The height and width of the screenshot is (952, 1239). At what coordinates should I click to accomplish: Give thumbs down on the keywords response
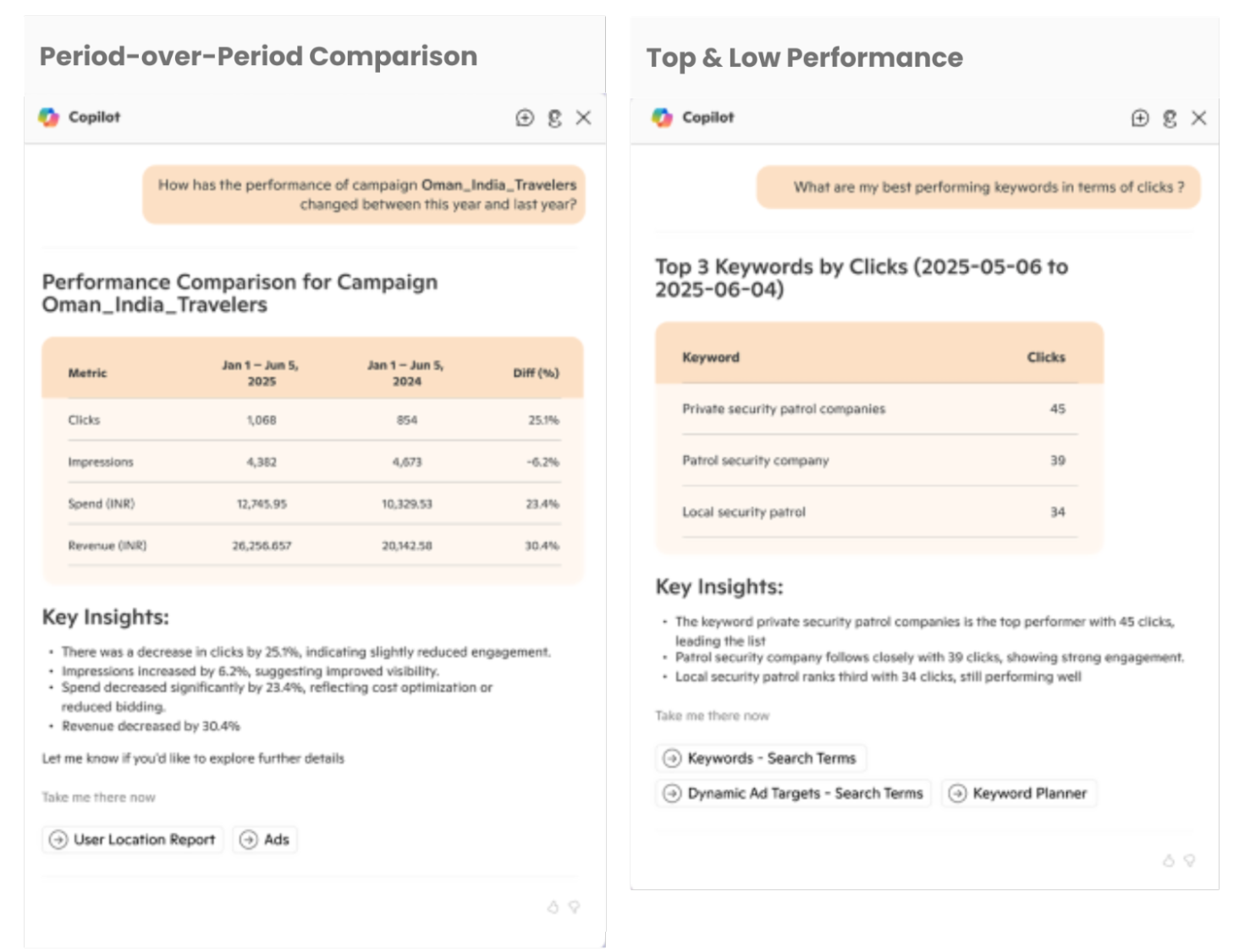point(1187,862)
